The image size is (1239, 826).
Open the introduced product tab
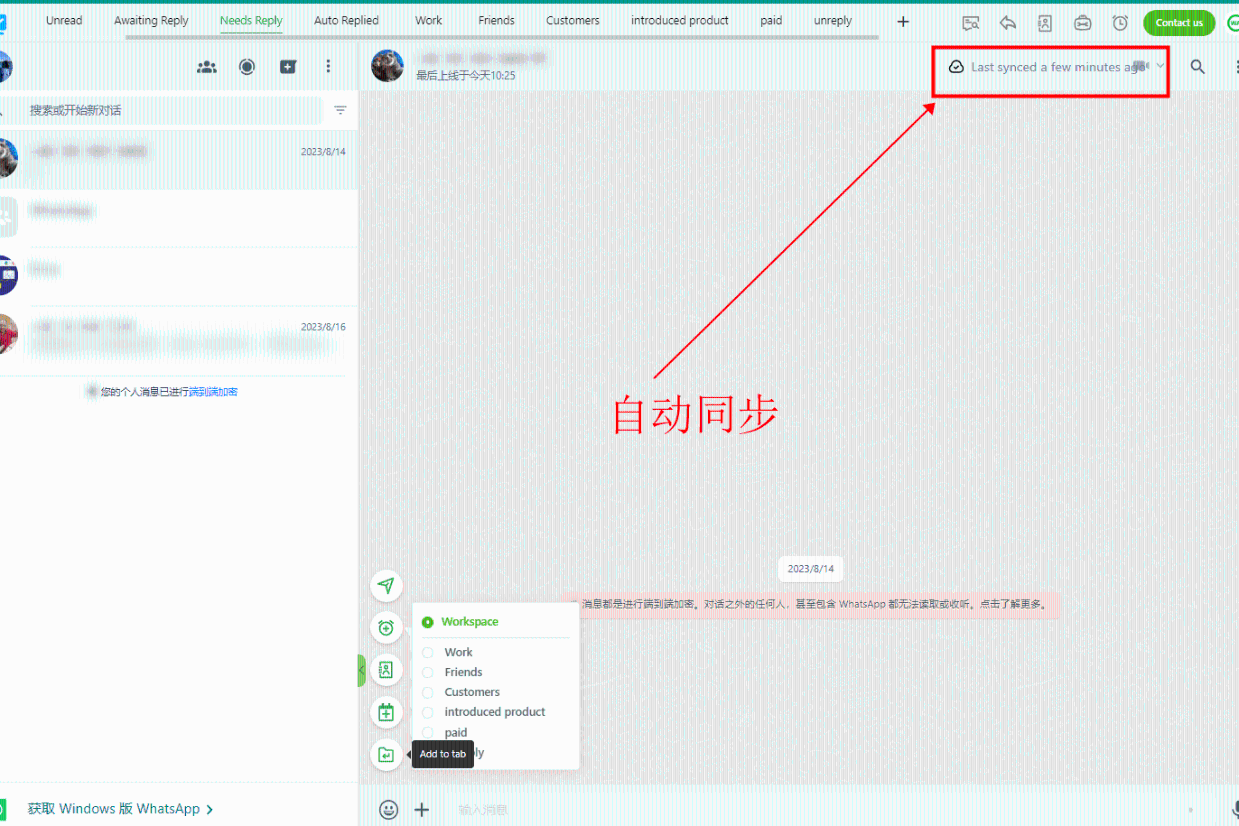coord(679,20)
